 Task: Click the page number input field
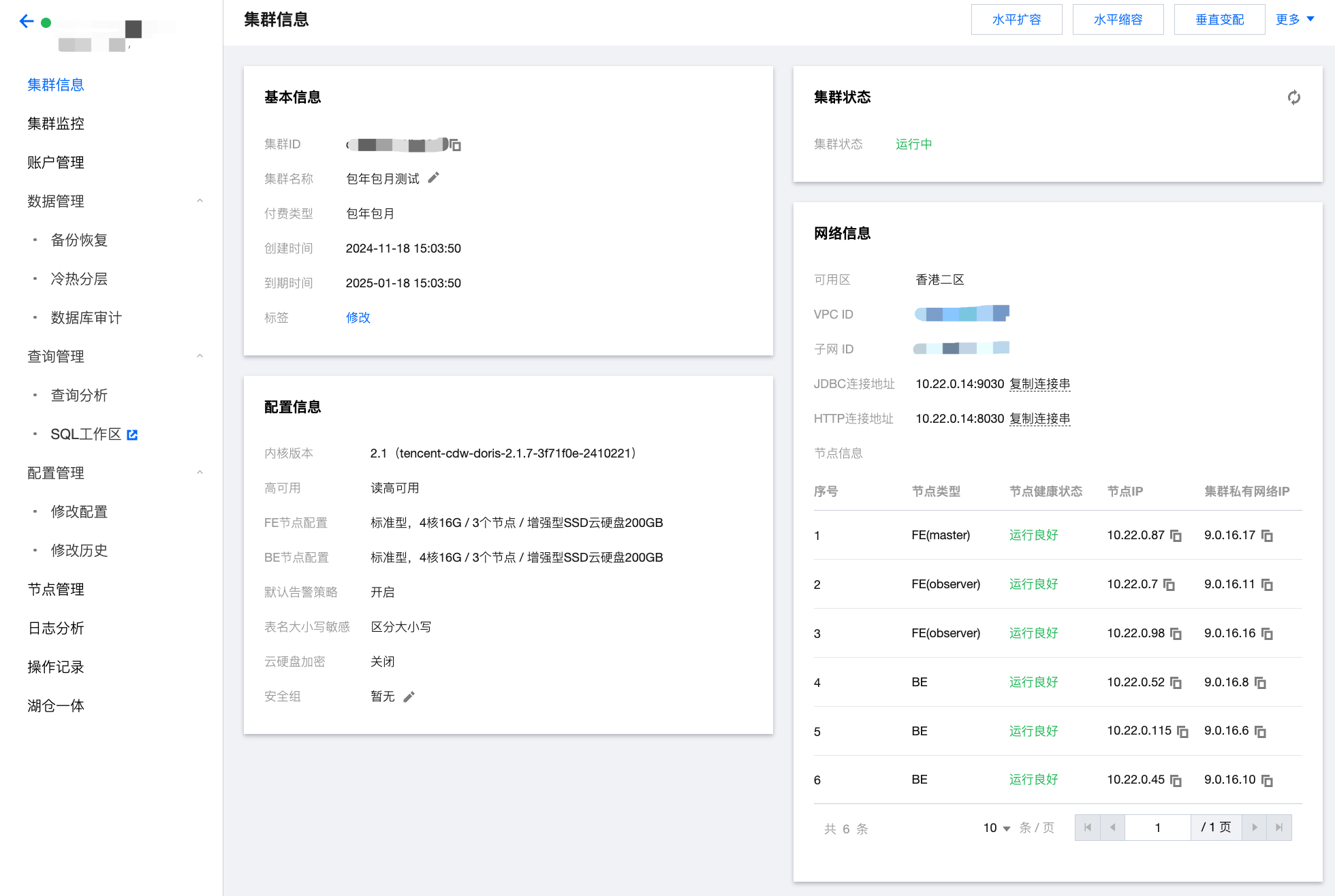point(1157,828)
